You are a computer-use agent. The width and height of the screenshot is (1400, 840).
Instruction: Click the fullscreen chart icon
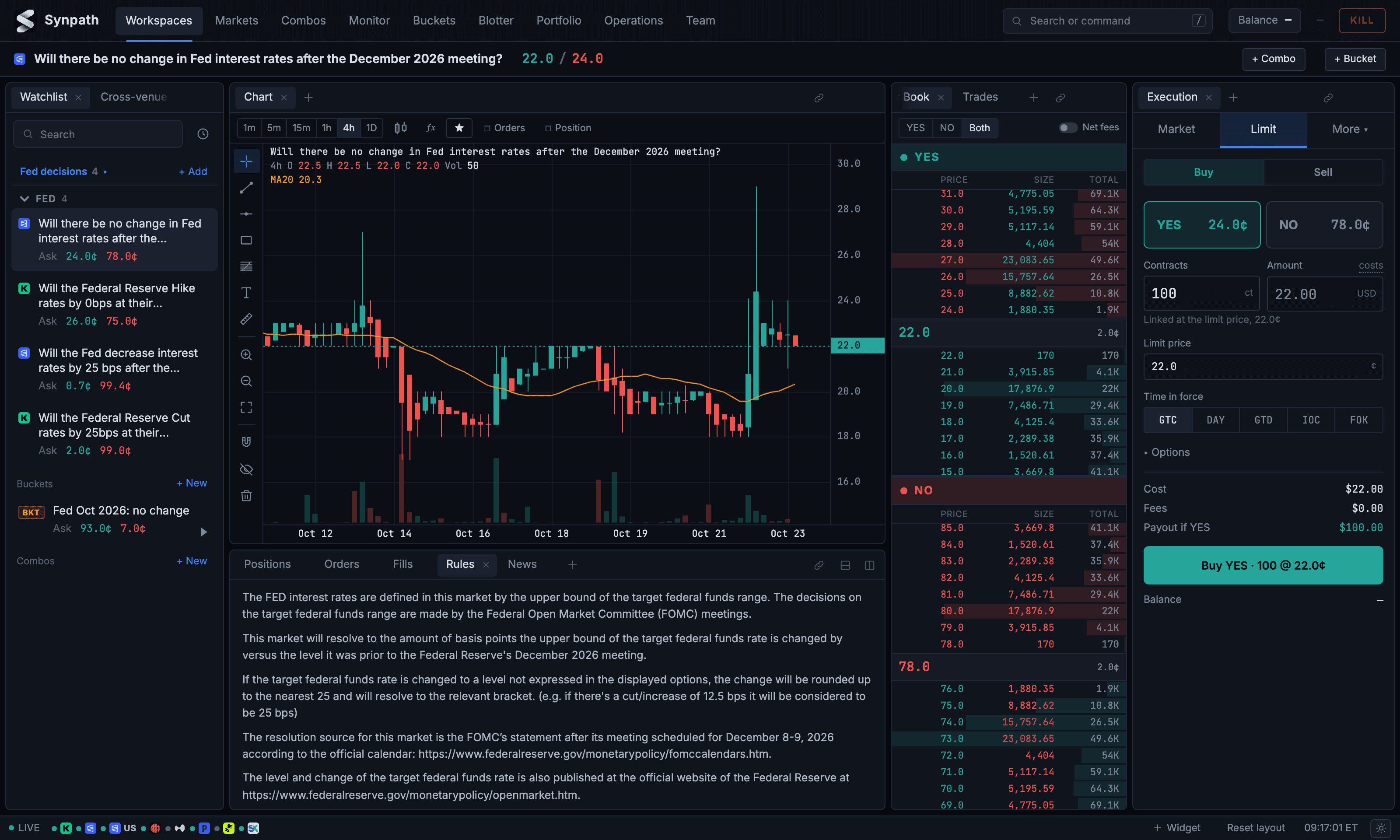click(x=246, y=408)
